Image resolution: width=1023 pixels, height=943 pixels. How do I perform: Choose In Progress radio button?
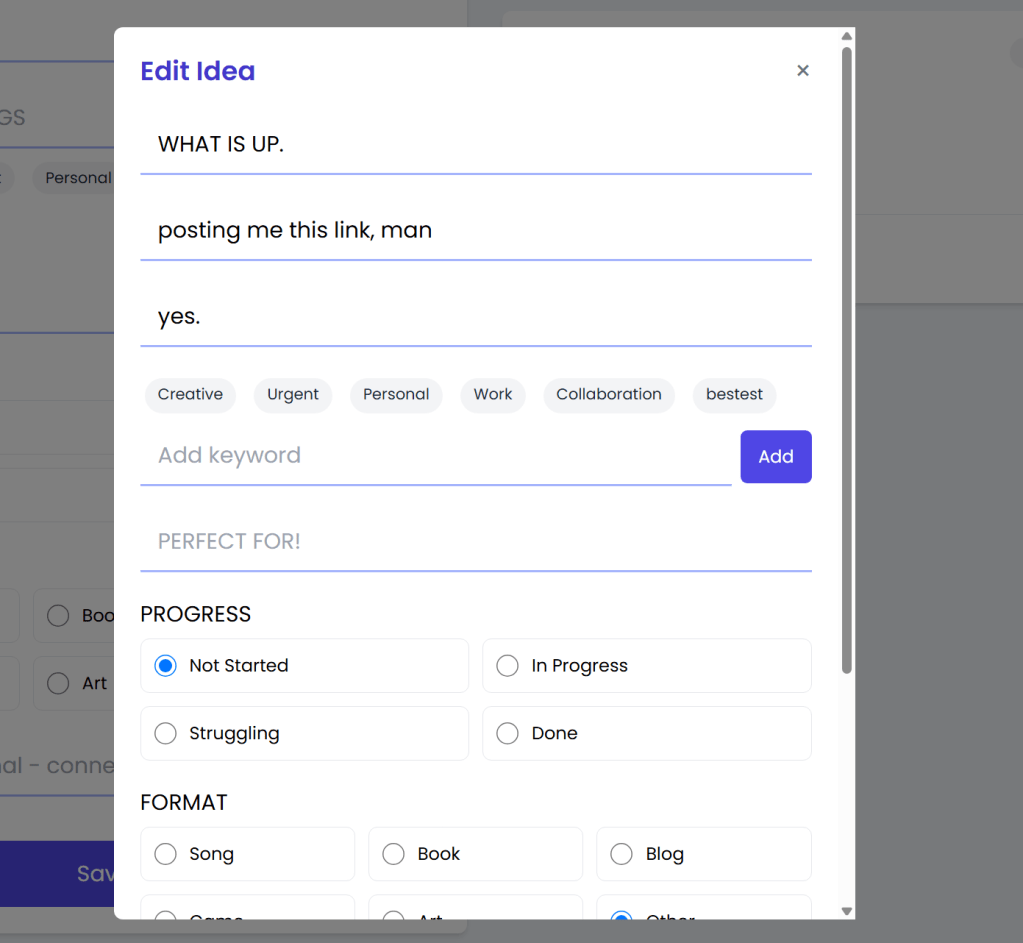tap(508, 666)
